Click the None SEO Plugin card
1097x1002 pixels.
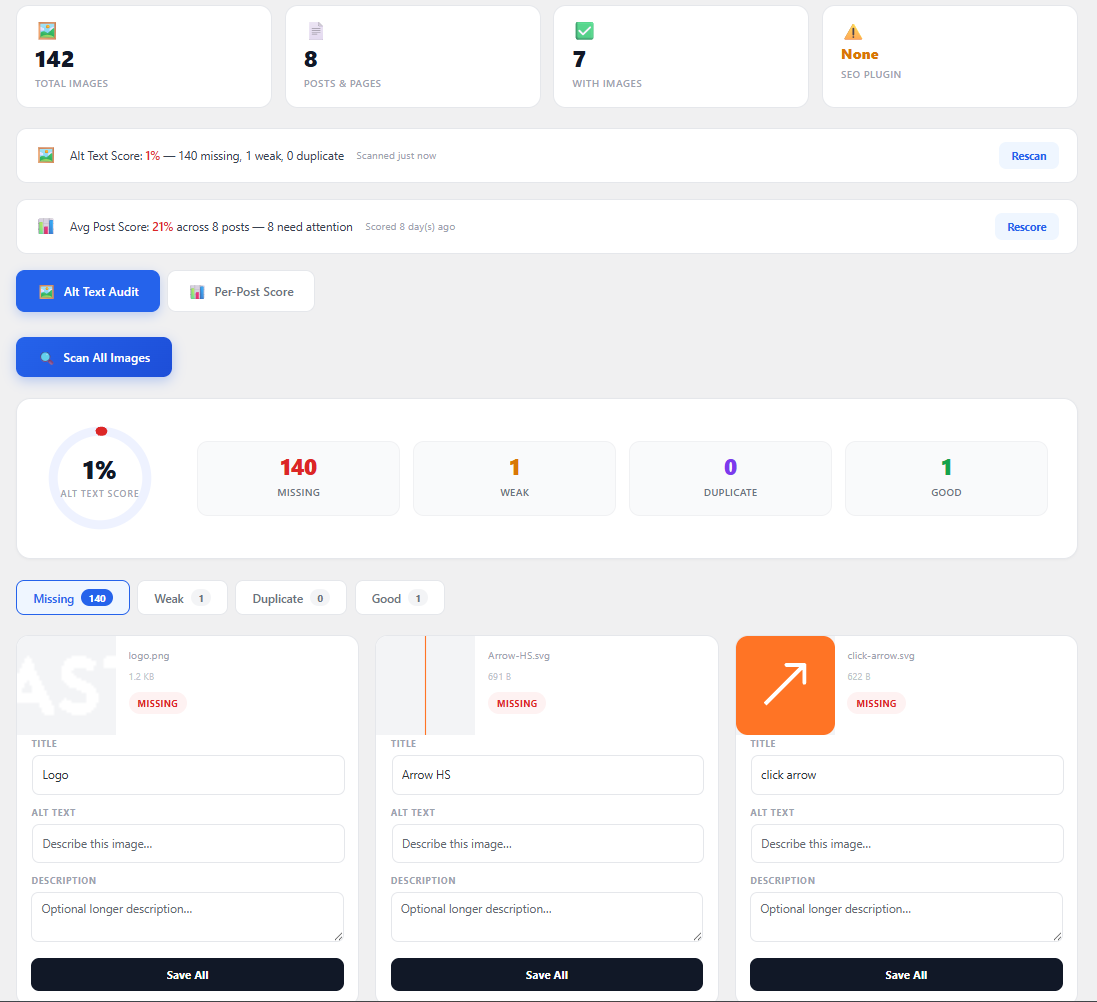(x=949, y=57)
